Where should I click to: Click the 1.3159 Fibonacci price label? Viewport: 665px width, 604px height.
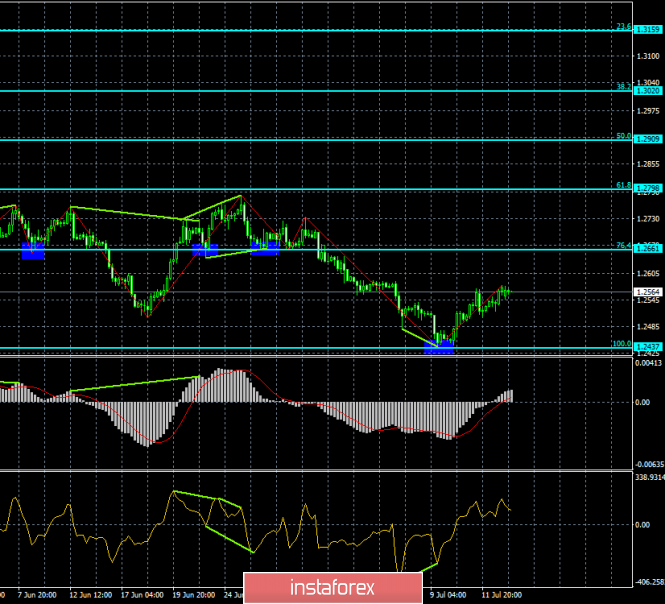648,30
